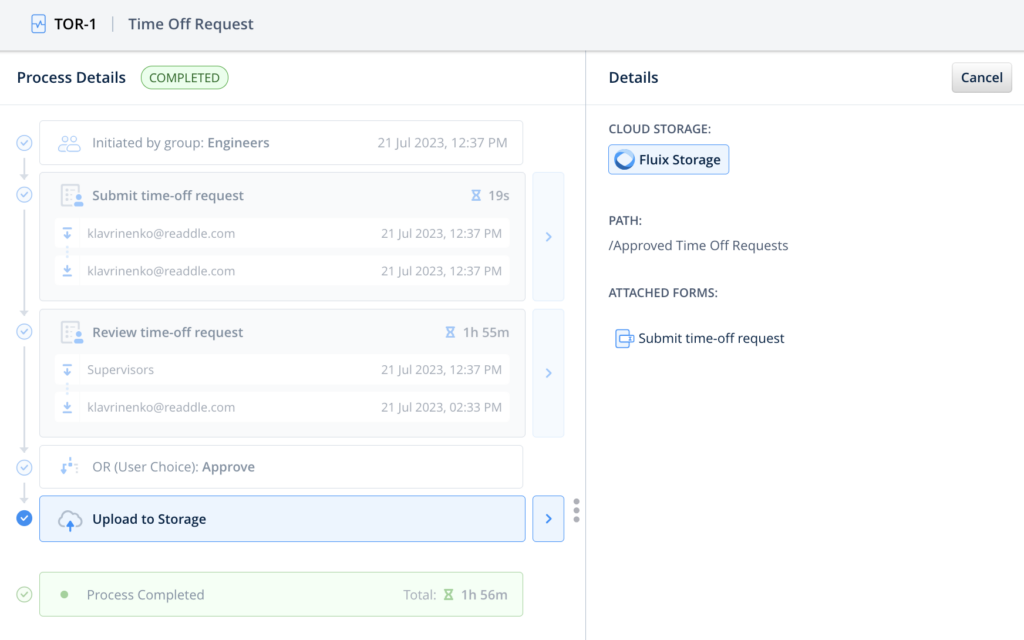Click the hourglass icon next to 1h 55m

450,332
